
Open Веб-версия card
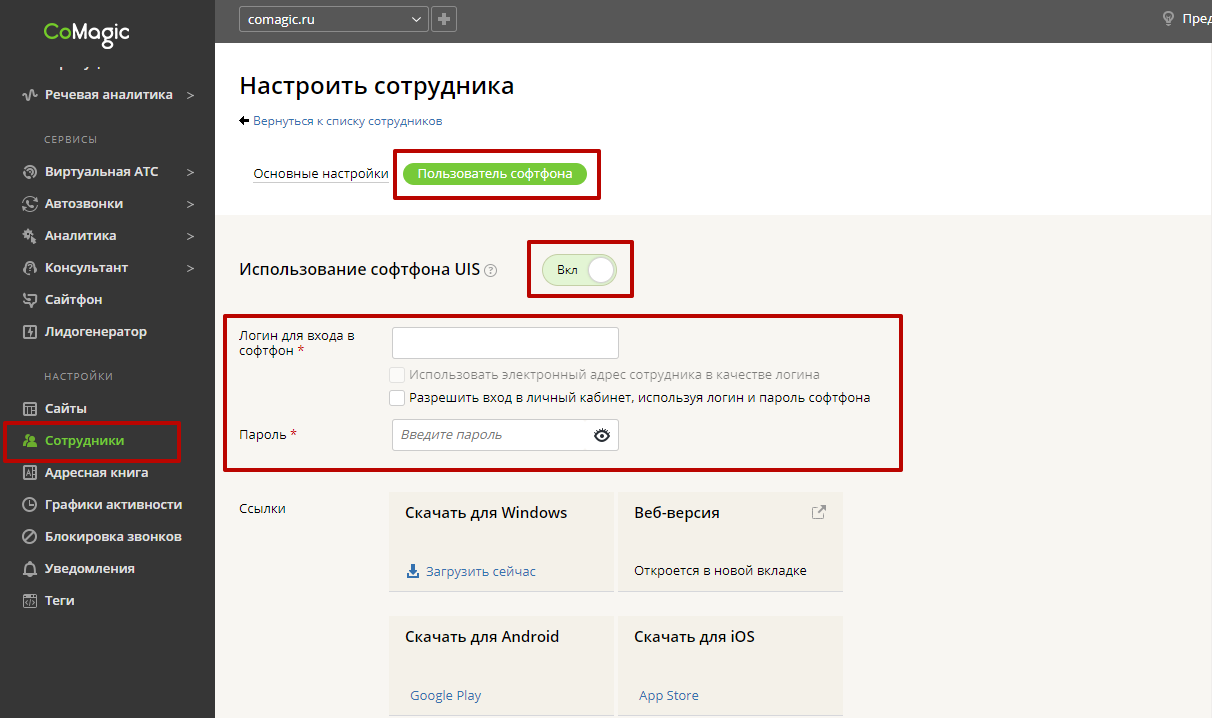(730, 541)
